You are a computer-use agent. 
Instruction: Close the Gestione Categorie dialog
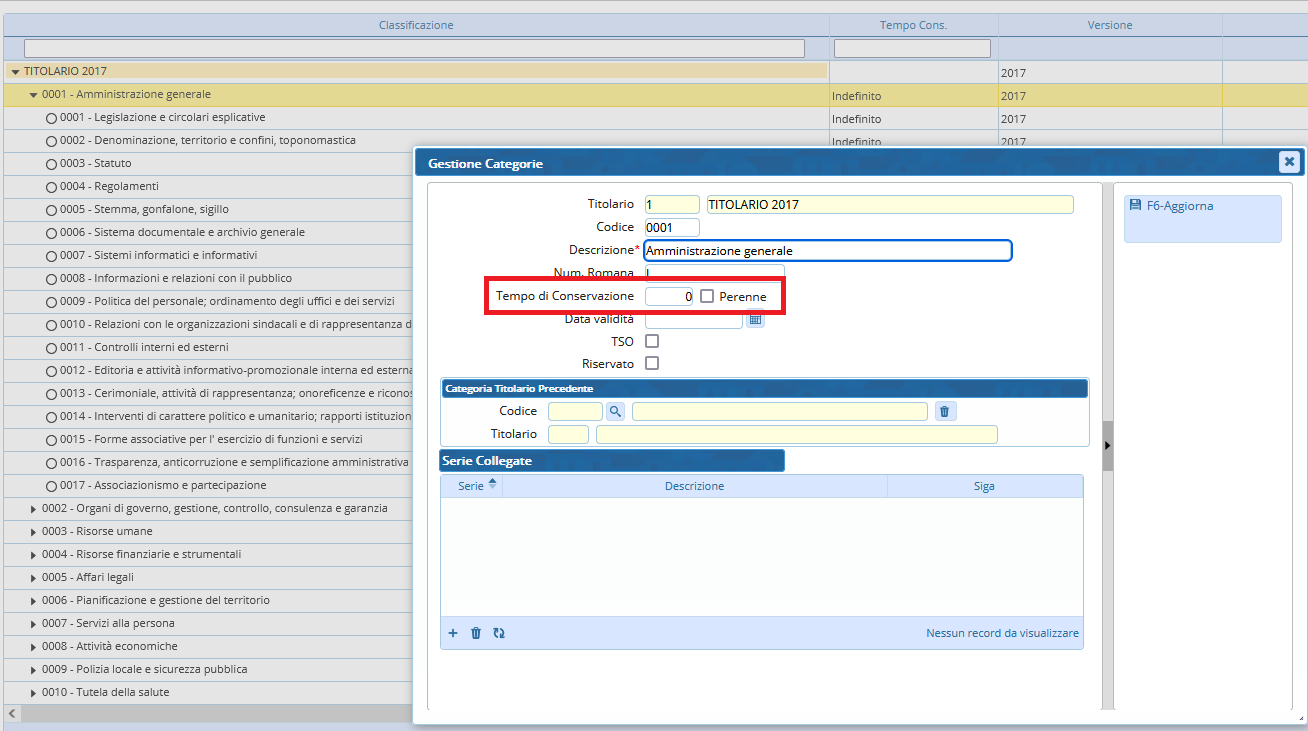point(1289,162)
